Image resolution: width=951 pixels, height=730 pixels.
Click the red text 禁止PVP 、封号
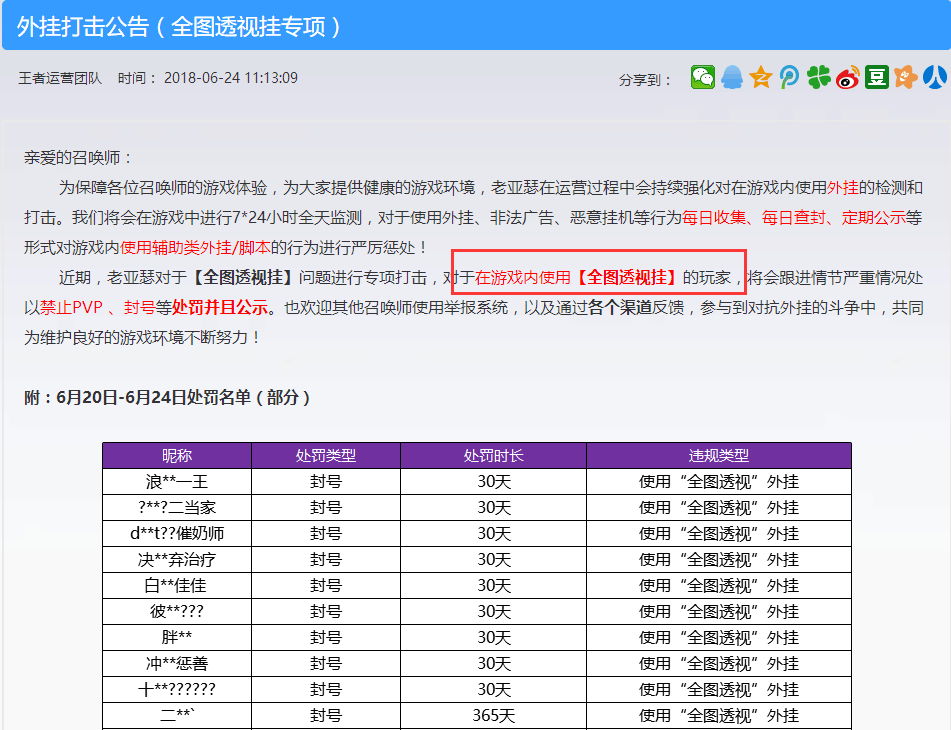click(x=98, y=307)
